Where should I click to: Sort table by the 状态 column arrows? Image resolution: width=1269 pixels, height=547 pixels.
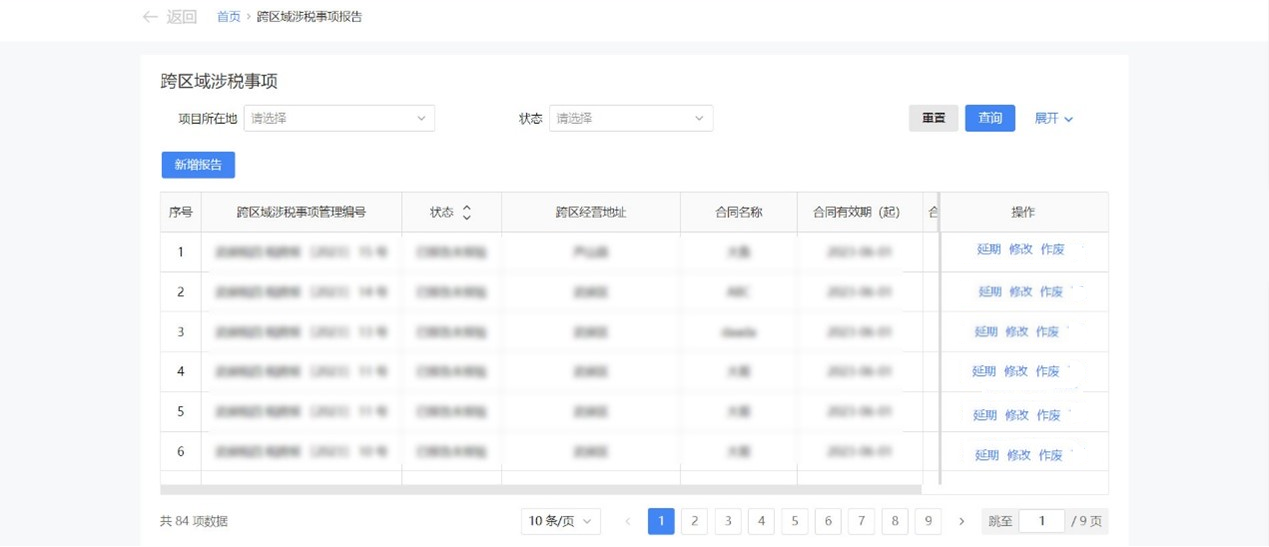tap(466, 212)
